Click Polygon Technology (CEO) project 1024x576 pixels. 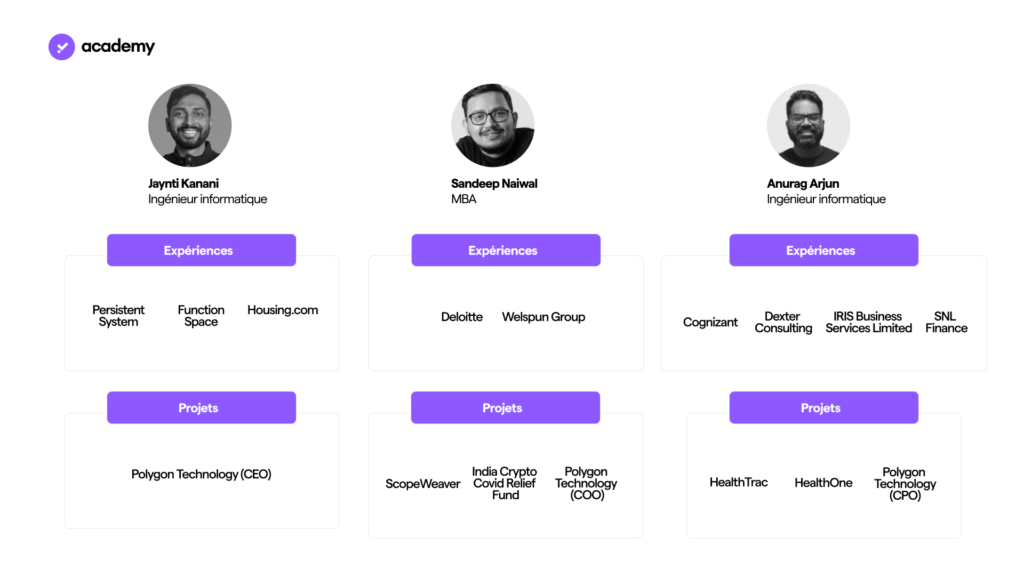pyautogui.click(x=201, y=475)
